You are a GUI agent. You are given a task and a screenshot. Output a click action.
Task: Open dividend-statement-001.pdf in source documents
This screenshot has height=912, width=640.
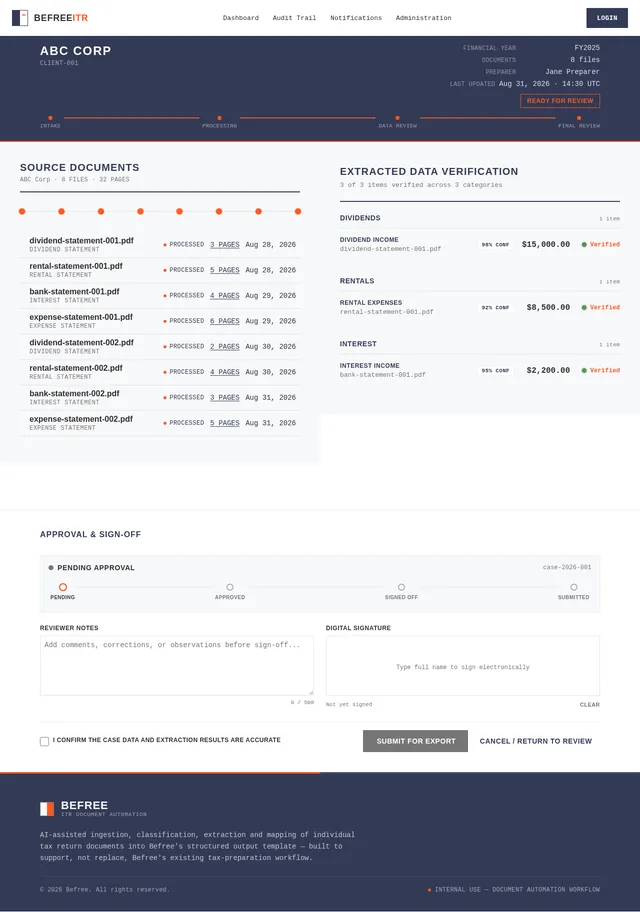coord(81,240)
